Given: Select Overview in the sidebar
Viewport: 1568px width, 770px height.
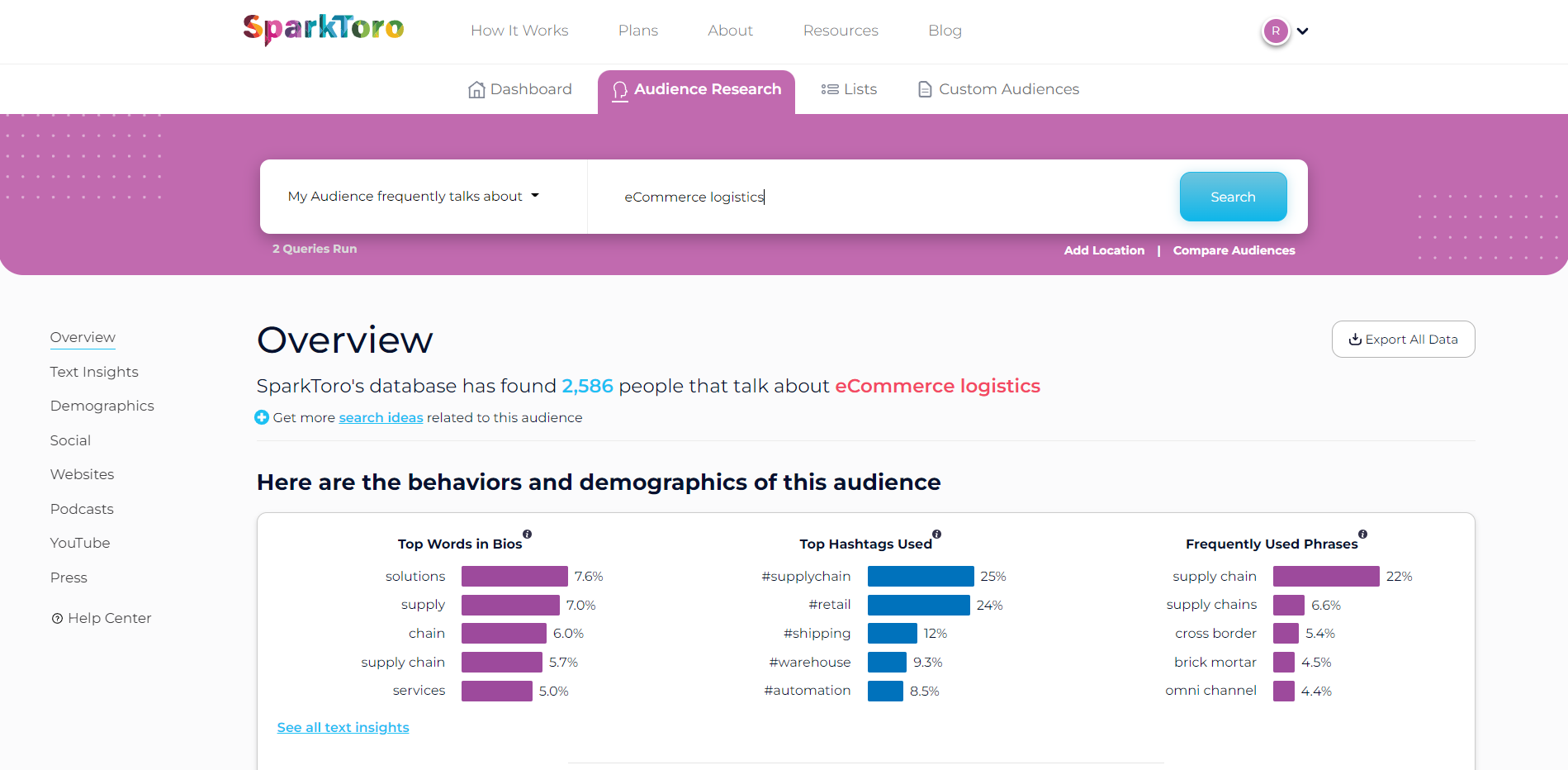Looking at the screenshot, I should click(x=83, y=337).
